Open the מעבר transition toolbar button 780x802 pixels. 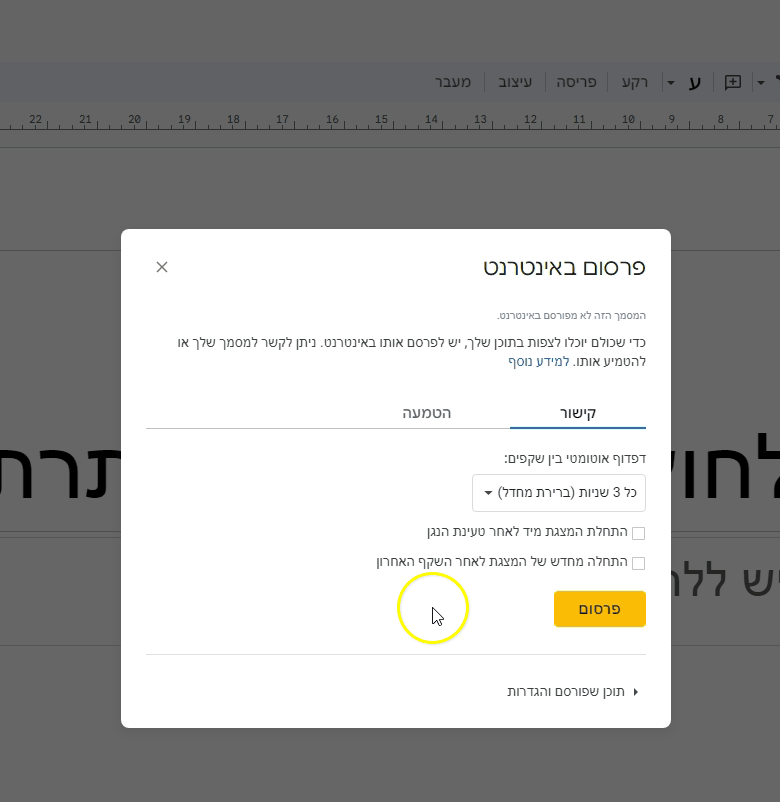point(453,82)
